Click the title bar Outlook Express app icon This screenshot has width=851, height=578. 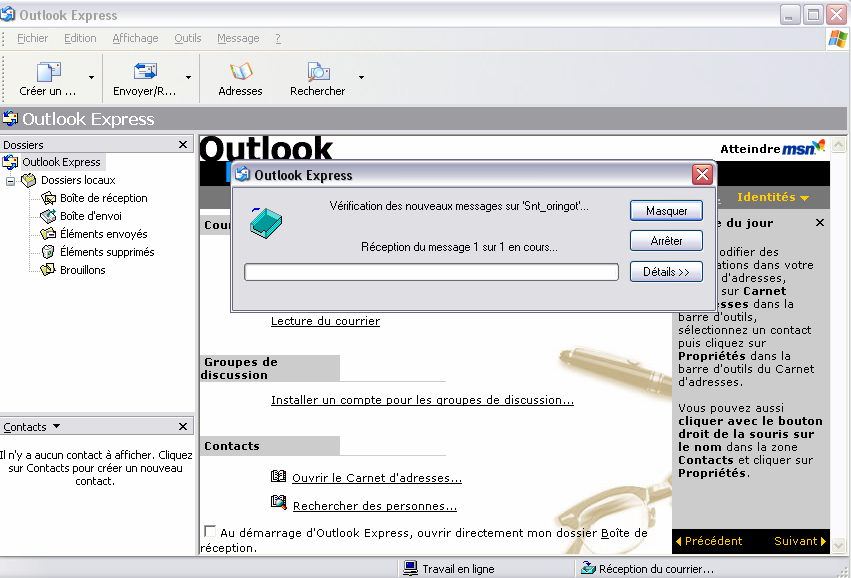[8, 14]
